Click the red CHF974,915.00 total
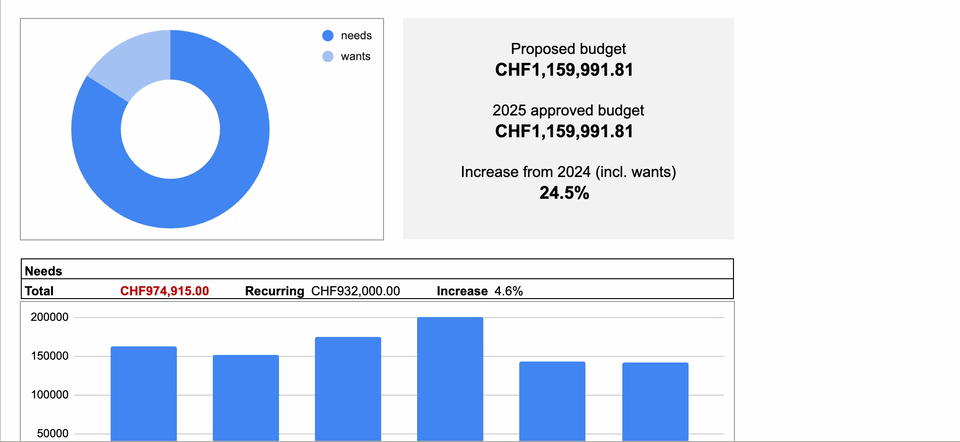960x442 pixels. tap(164, 291)
